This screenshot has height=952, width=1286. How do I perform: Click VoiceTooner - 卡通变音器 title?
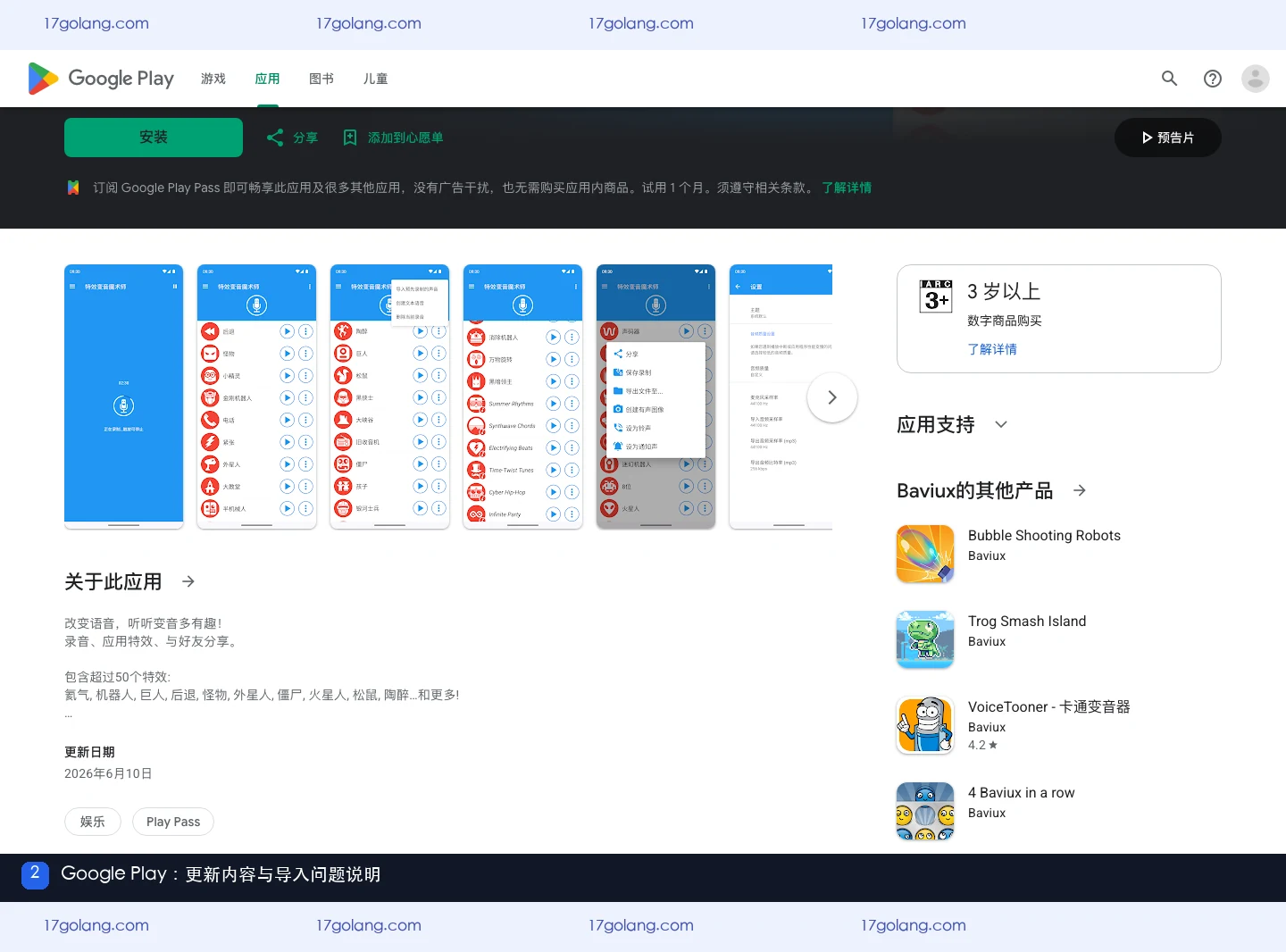click(x=1049, y=707)
